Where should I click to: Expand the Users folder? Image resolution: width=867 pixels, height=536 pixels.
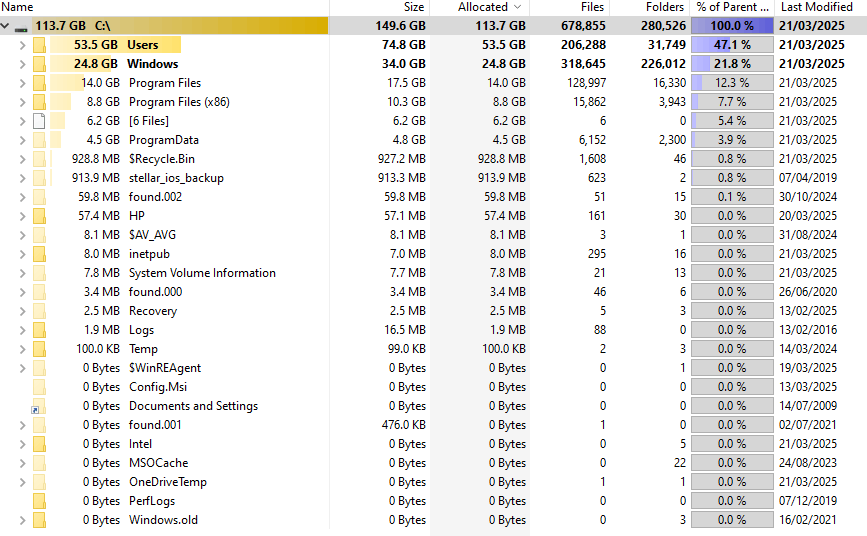pos(22,45)
